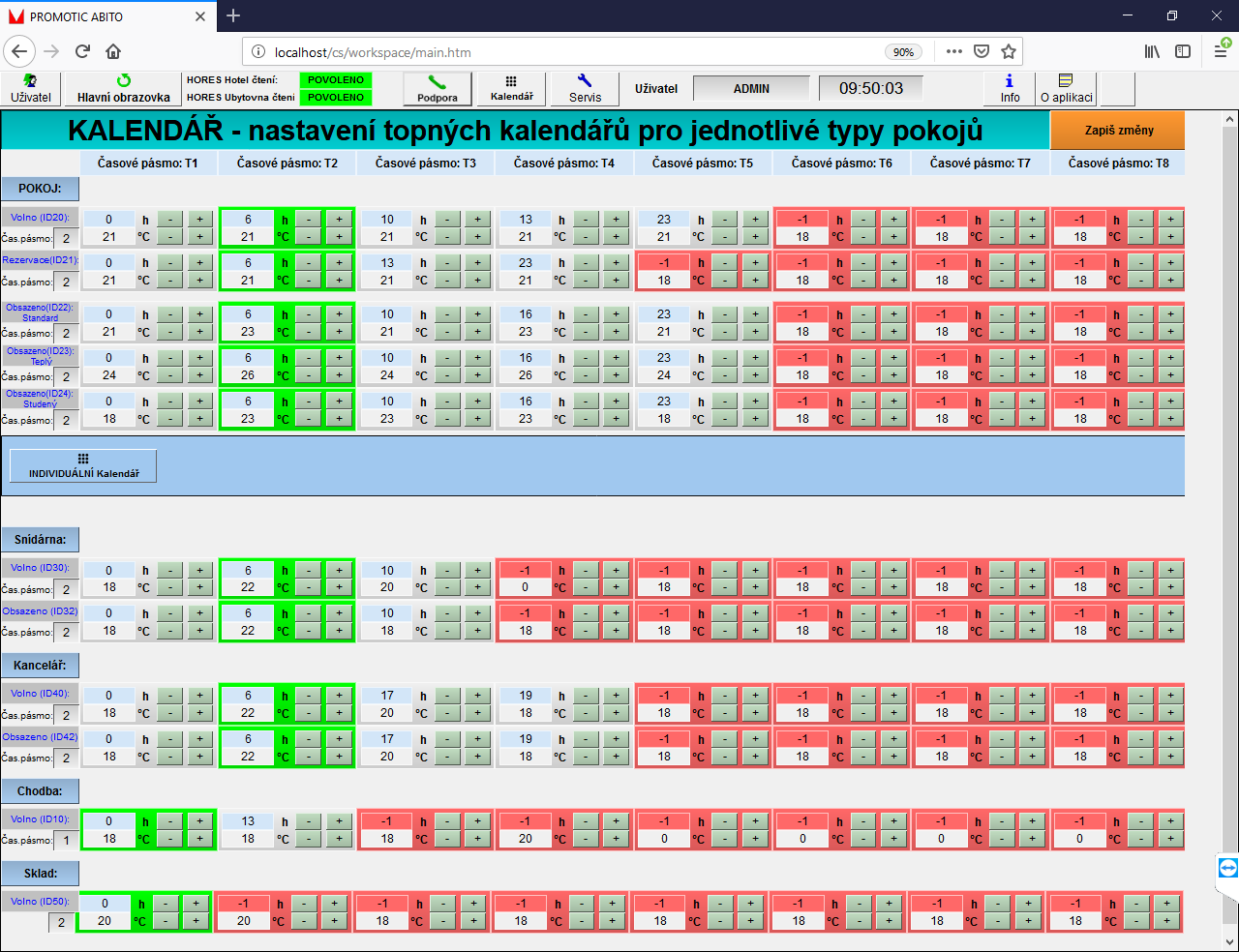Open the O aplikaci window
1239x952 pixels.
(x=1066, y=88)
